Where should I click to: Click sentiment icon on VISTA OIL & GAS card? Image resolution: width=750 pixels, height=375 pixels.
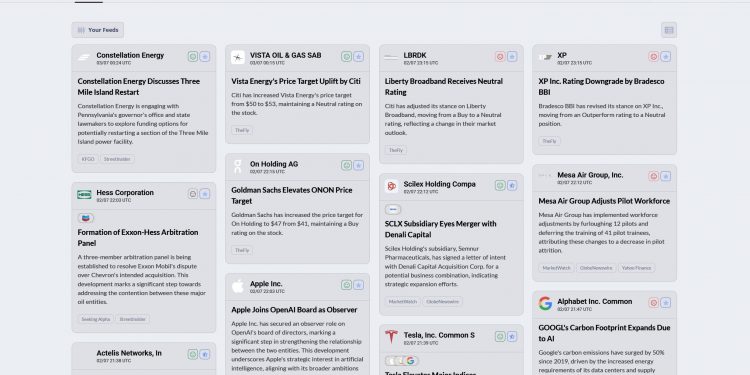[x=347, y=56]
